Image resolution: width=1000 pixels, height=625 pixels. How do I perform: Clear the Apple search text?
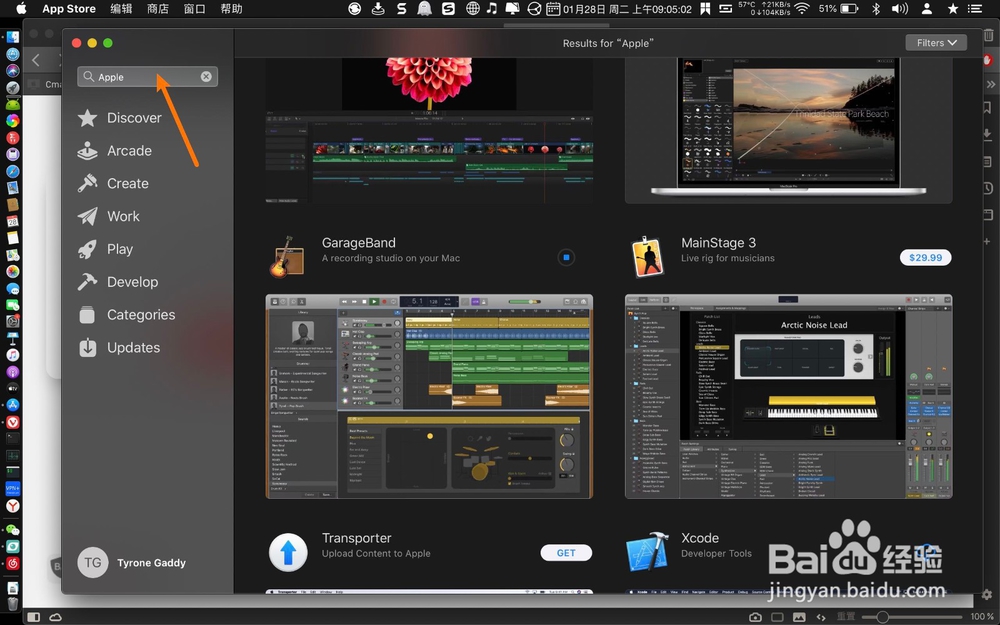[x=206, y=77]
